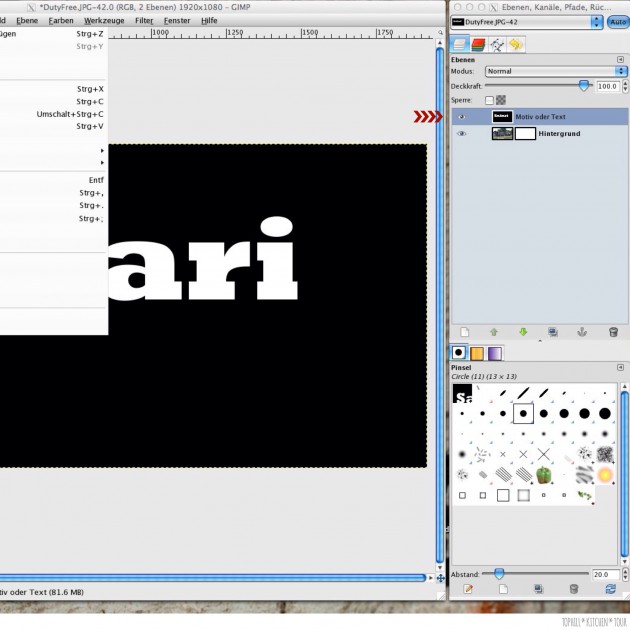Click the Hintergrund layer's photo thumbnail
This screenshot has height=630, width=630.
pos(502,134)
